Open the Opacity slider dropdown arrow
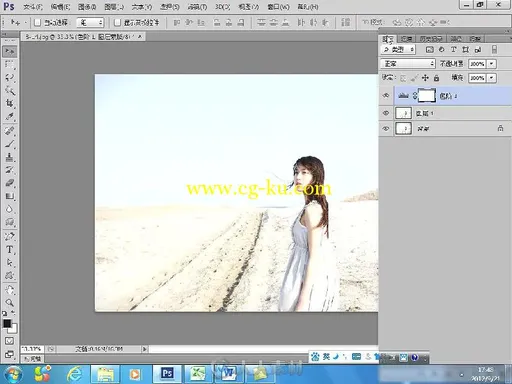This screenshot has height=384, width=512. point(492,64)
